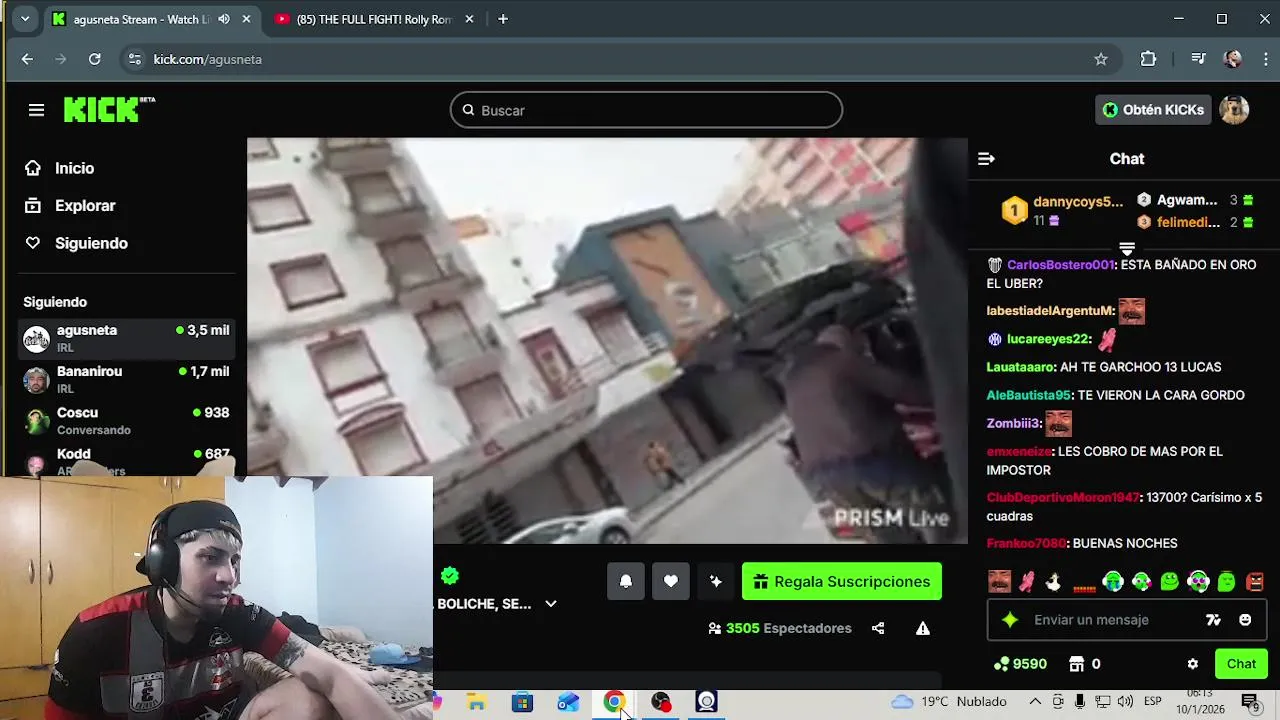Open emoji smiley picker
The height and width of the screenshot is (720, 1280).
click(1245, 620)
